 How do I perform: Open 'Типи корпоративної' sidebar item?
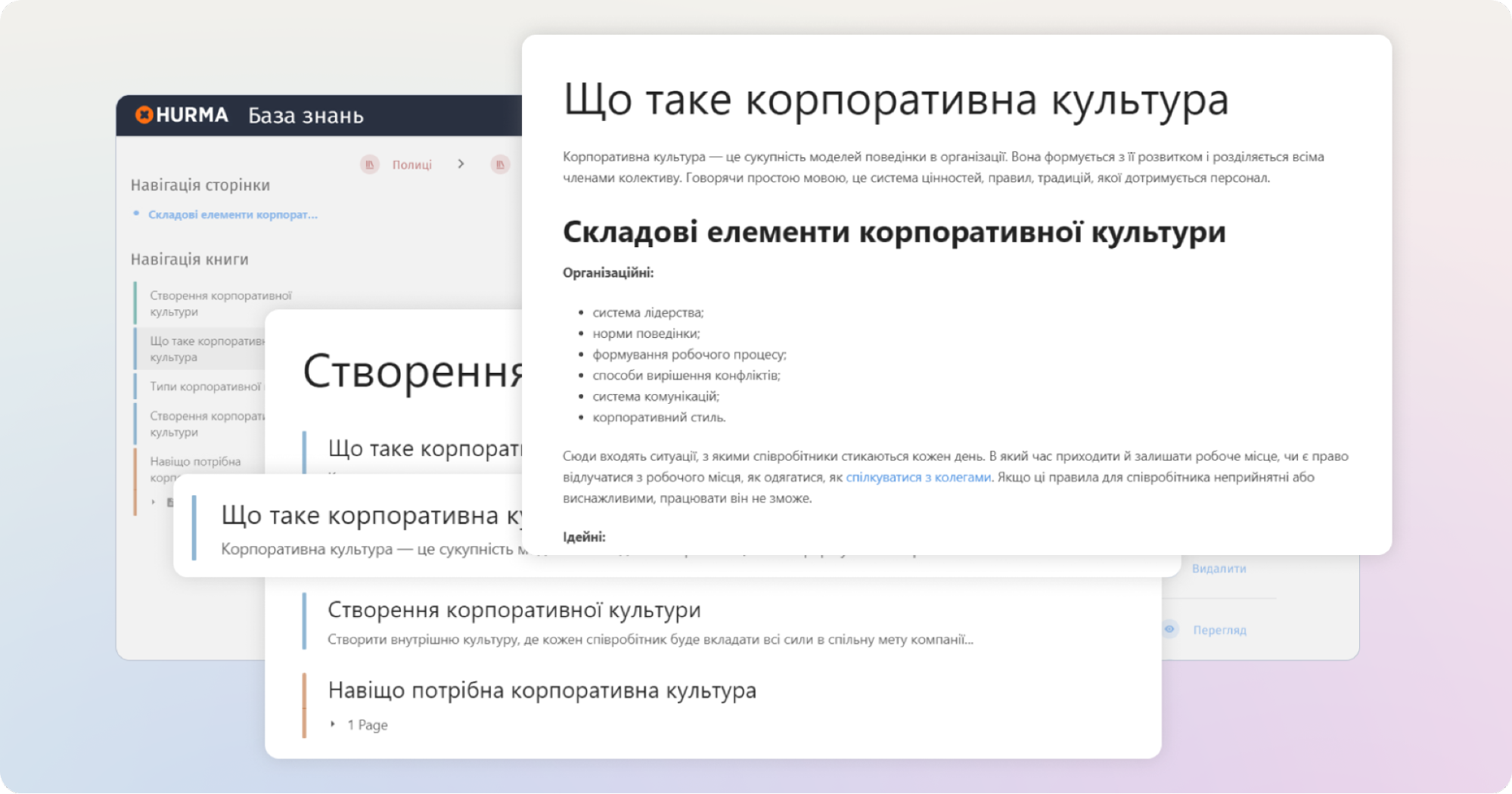[x=205, y=386]
